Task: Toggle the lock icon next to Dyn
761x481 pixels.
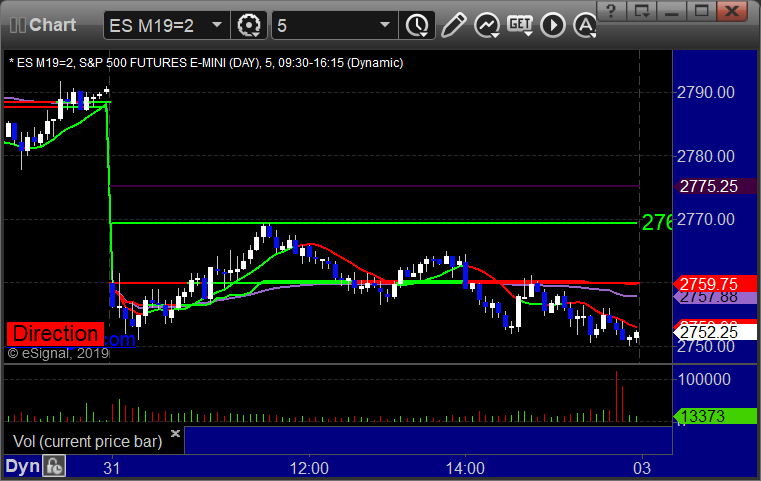Action: coord(54,466)
